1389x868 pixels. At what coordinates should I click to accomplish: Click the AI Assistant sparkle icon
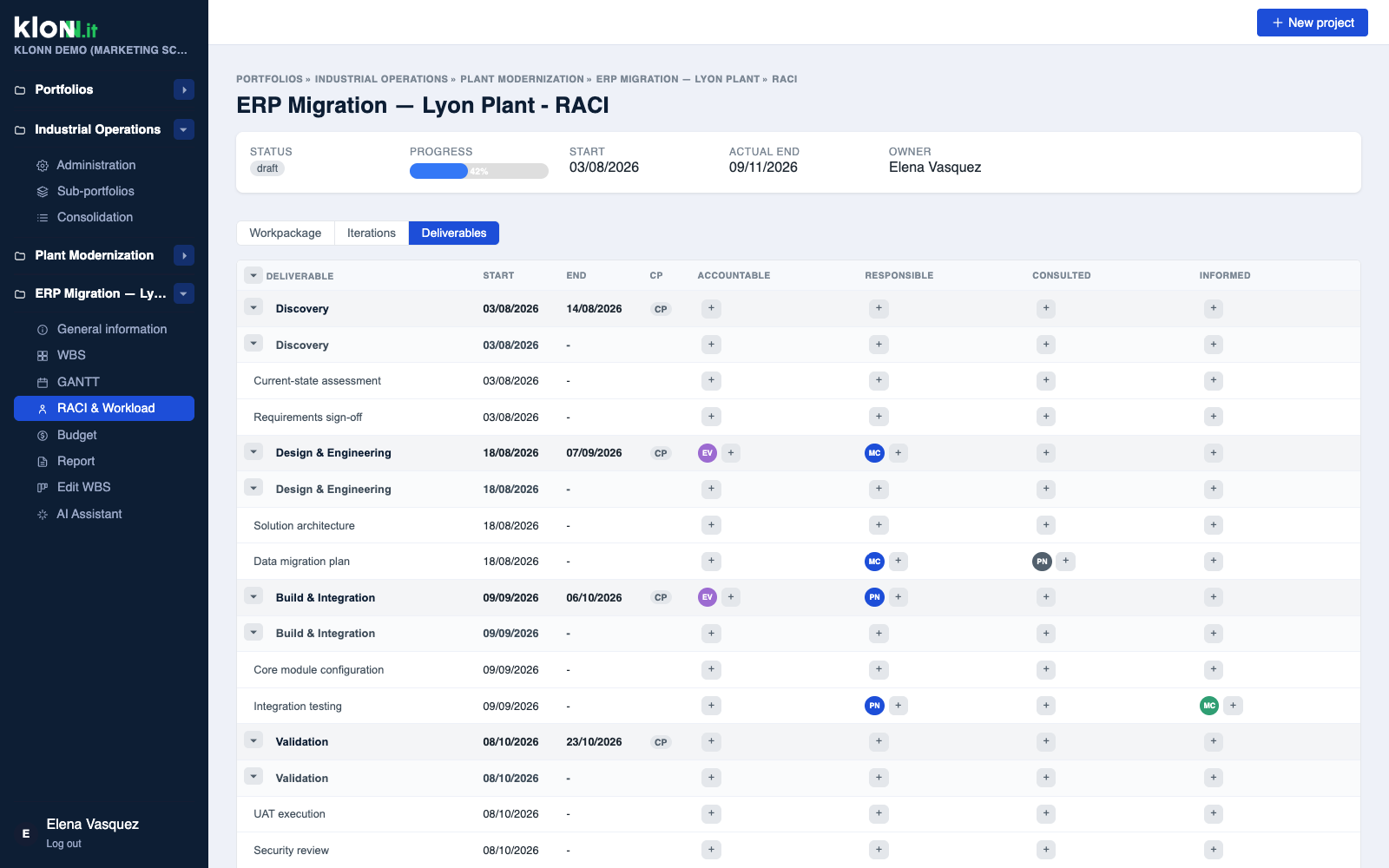(x=42, y=515)
